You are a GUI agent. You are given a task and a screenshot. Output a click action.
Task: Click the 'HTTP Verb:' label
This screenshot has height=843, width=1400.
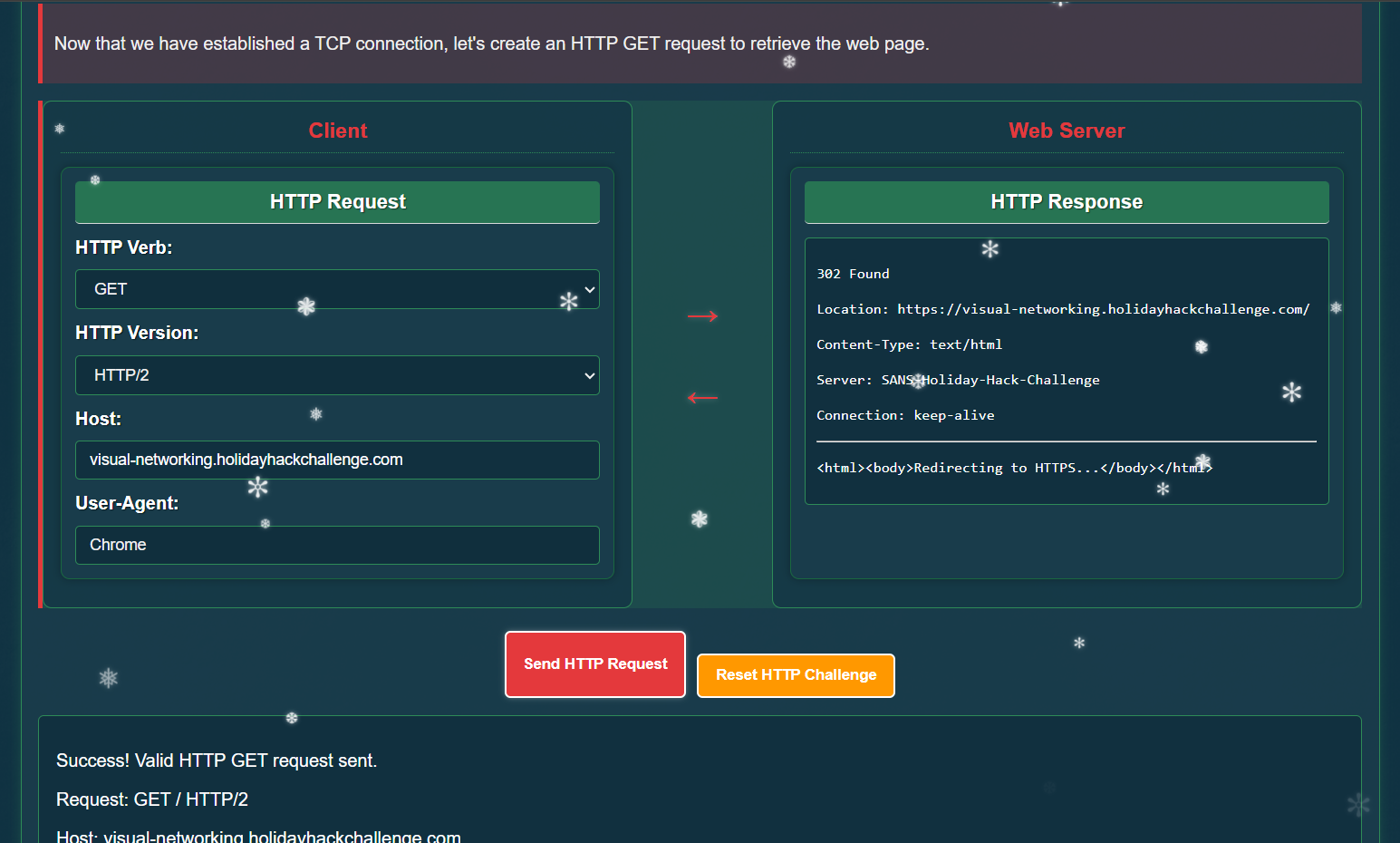pyautogui.click(x=124, y=247)
